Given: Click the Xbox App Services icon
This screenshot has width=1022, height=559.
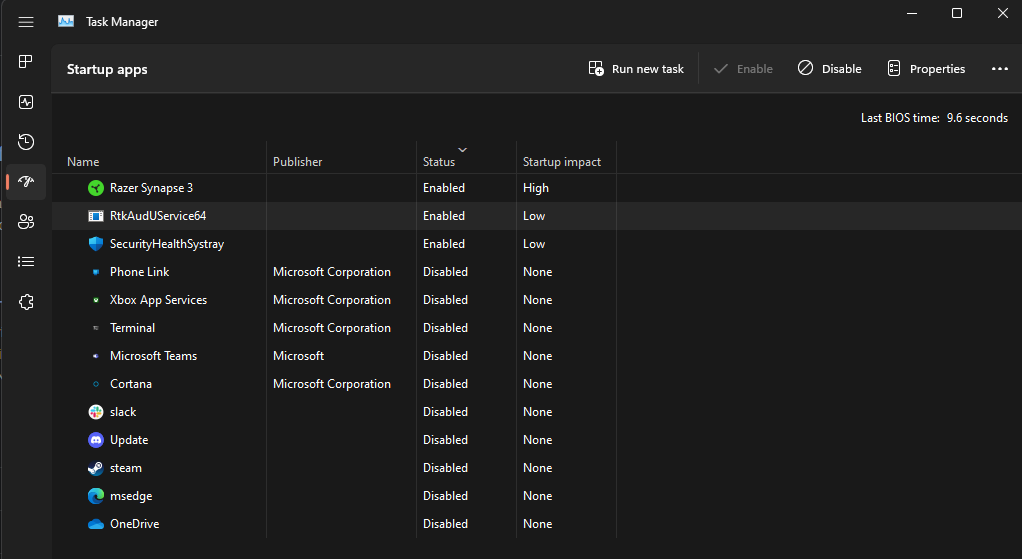Looking at the screenshot, I should 96,300.
